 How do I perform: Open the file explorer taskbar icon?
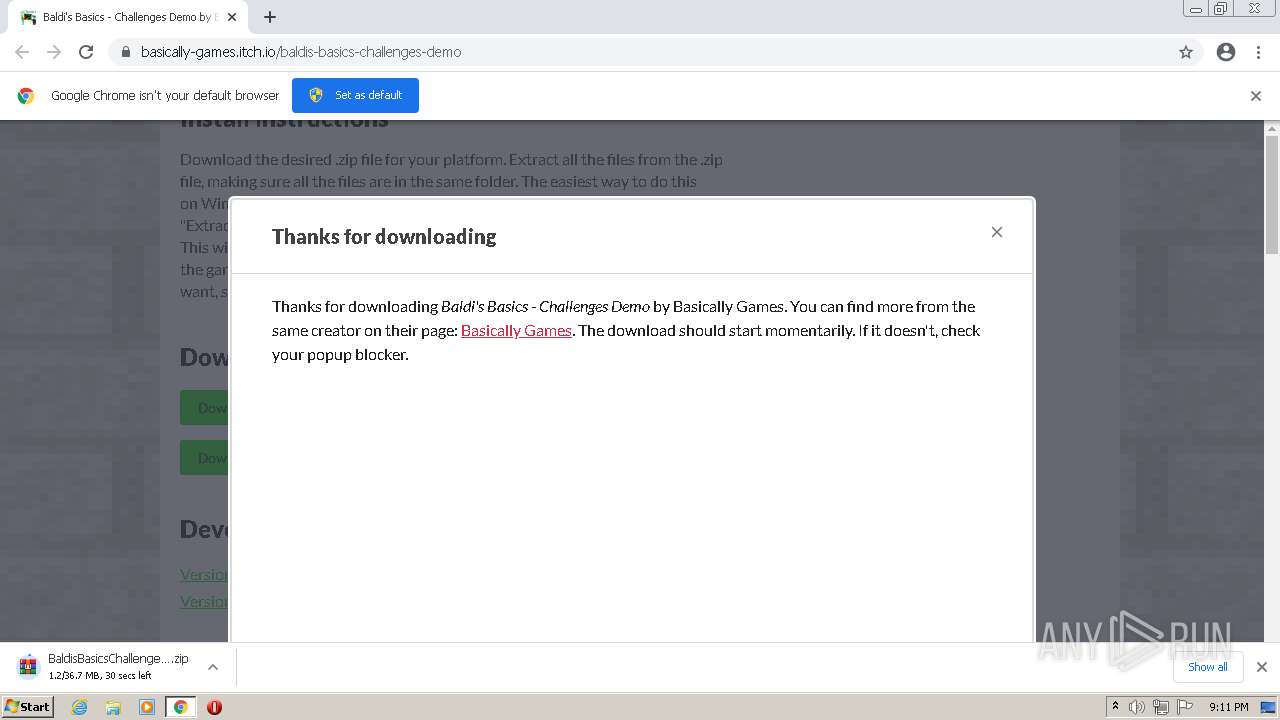point(113,707)
